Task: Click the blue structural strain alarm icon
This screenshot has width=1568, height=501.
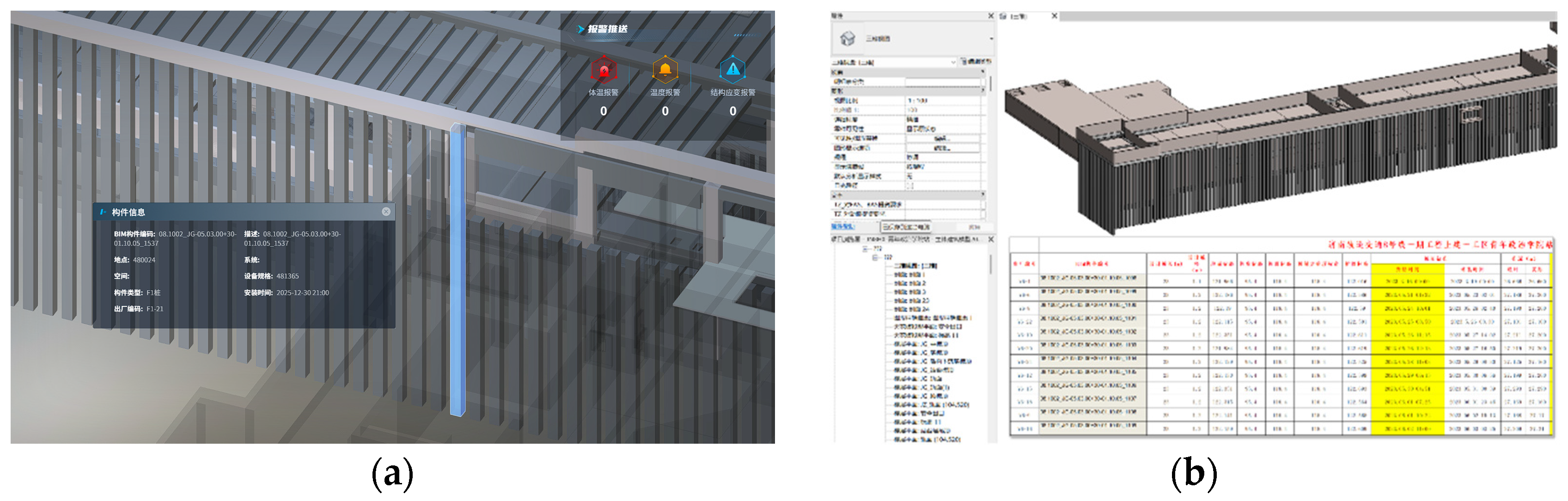Action: tap(732, 70)
